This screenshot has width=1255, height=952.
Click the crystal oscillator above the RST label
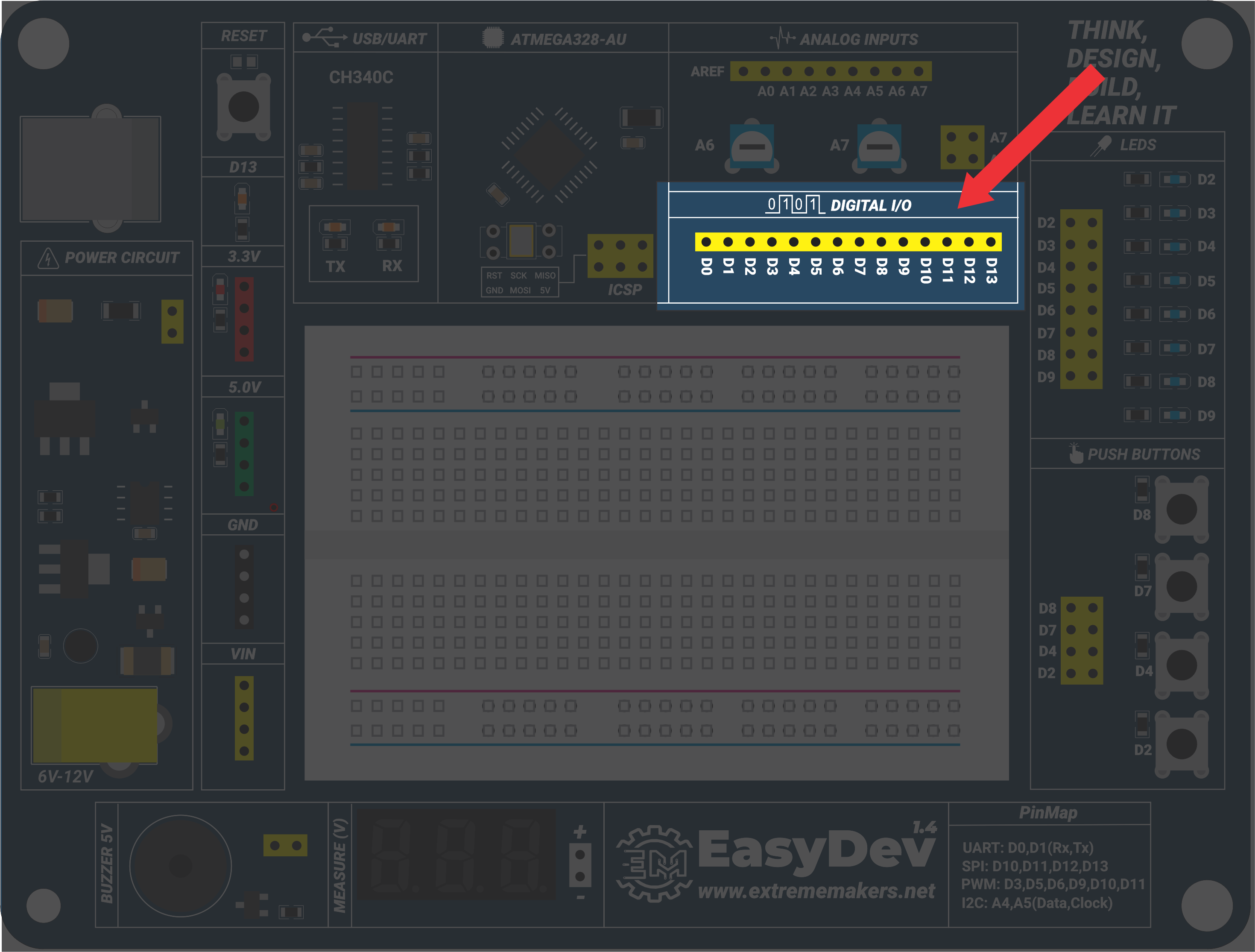[x=521, y=240]
